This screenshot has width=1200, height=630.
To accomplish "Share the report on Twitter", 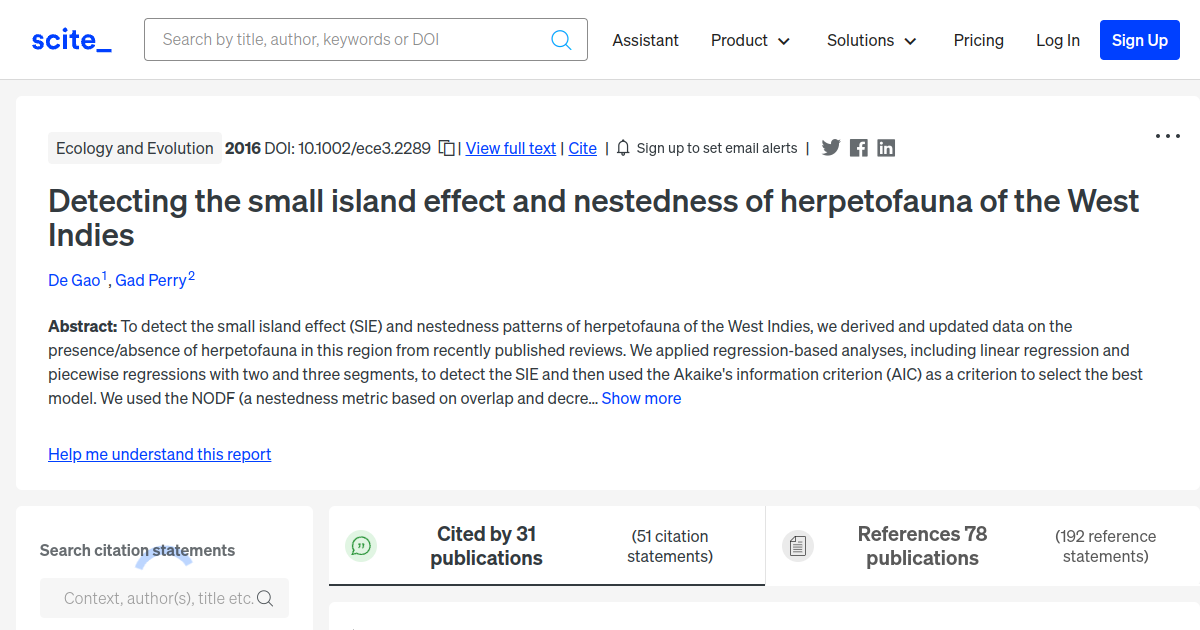I will click(x=831, y=148).
